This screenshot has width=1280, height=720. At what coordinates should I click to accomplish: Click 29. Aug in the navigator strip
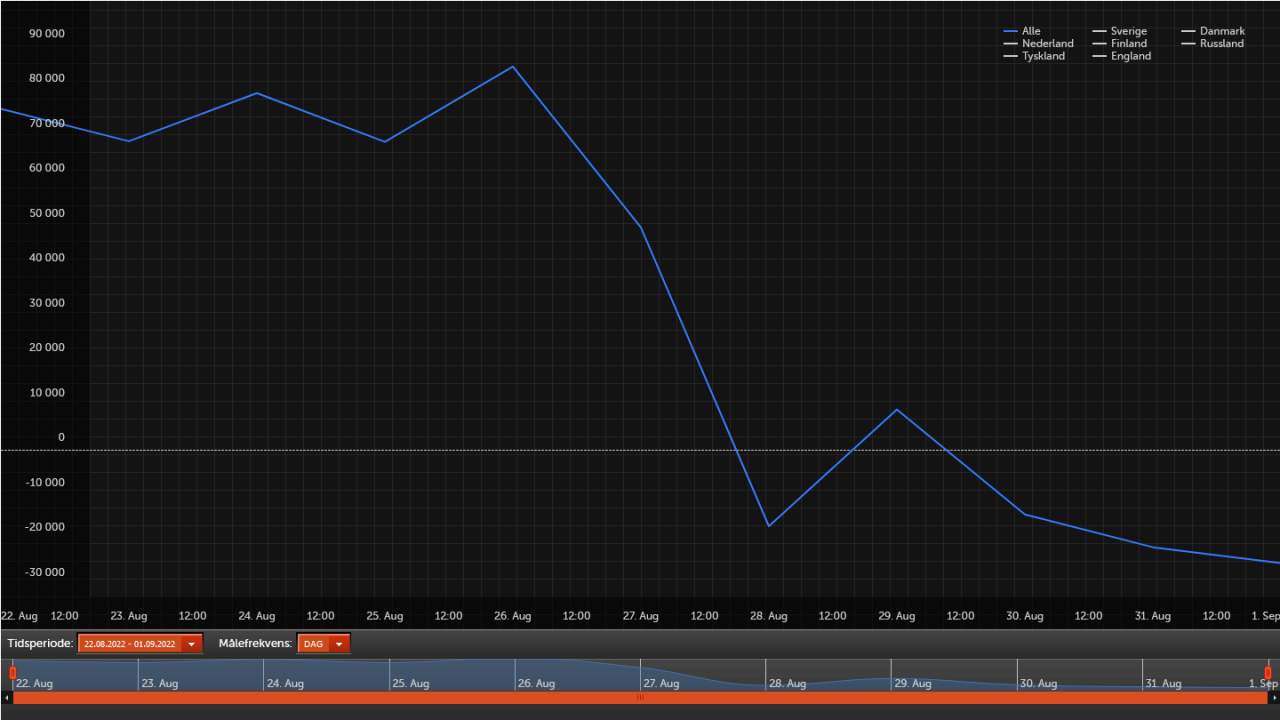point(914,684)
